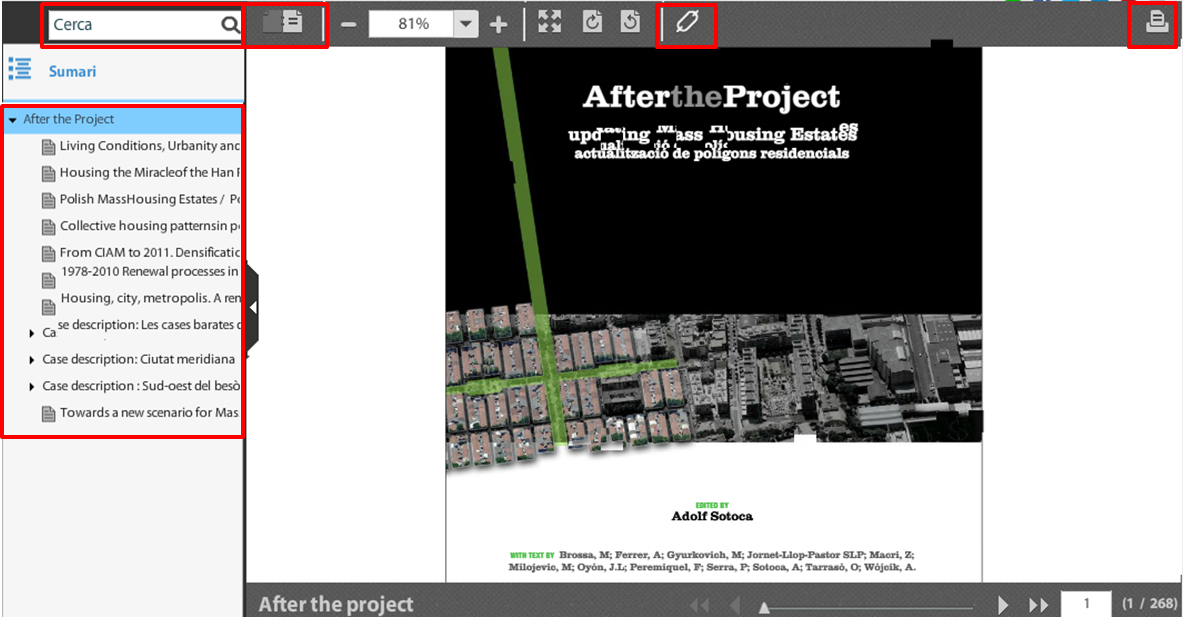Zoom out with the minus button
The height and width of the screenshot is (617, 1183).
pos(348,25)
